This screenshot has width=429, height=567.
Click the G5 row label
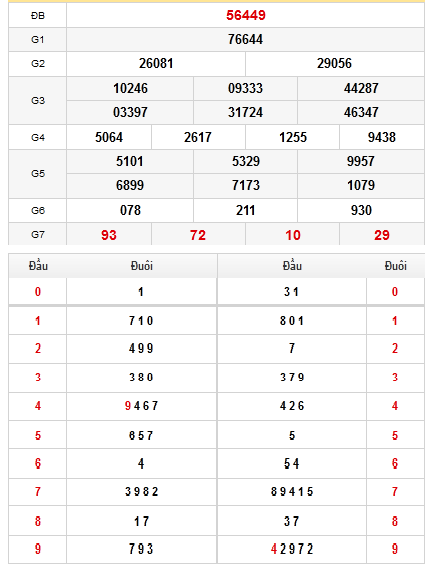tap(38, 174)
